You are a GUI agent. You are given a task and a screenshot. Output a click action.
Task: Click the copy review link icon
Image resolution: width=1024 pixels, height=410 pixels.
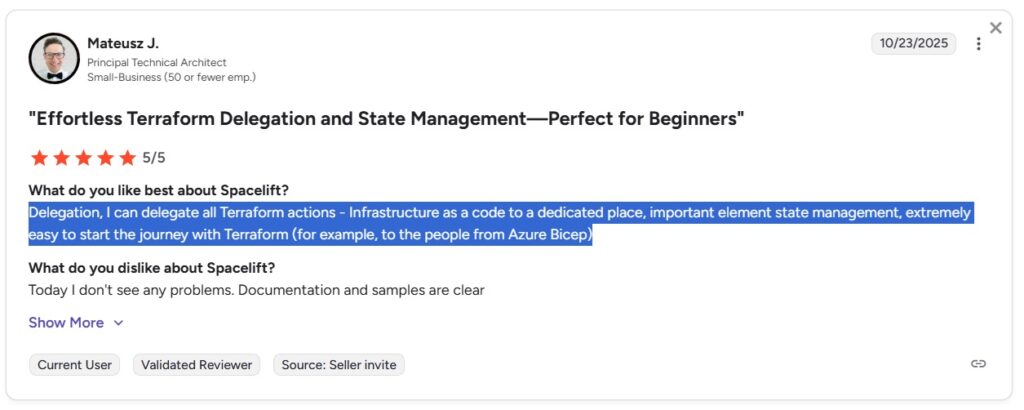coord(978,364)
